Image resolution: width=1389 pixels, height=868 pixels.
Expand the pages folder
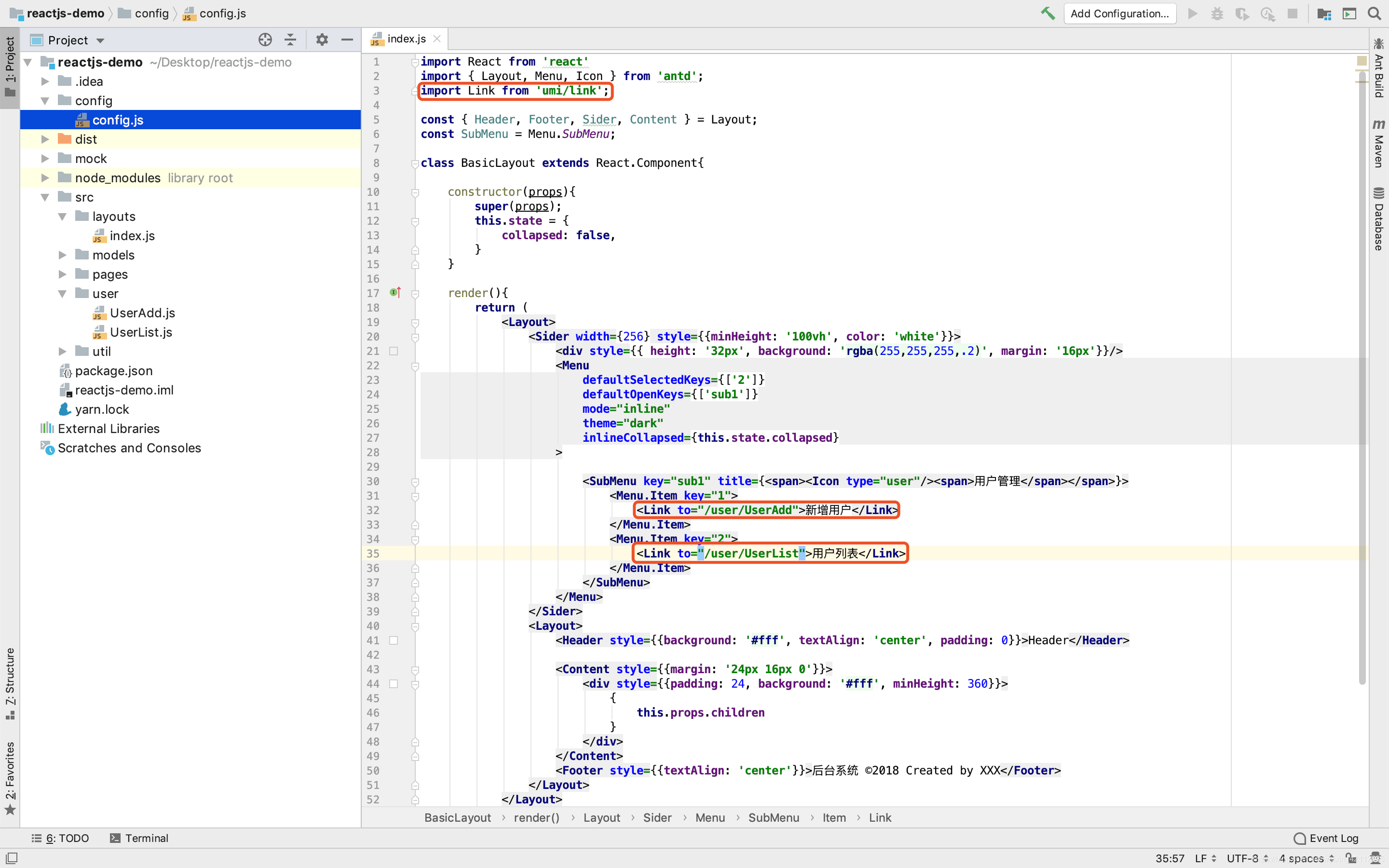click(62, 274)
